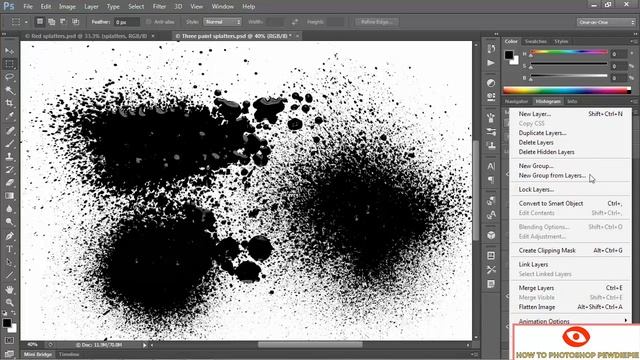
Task: Select the Path Selection tool
Action: pyautogui.click(x=9, y=262)
